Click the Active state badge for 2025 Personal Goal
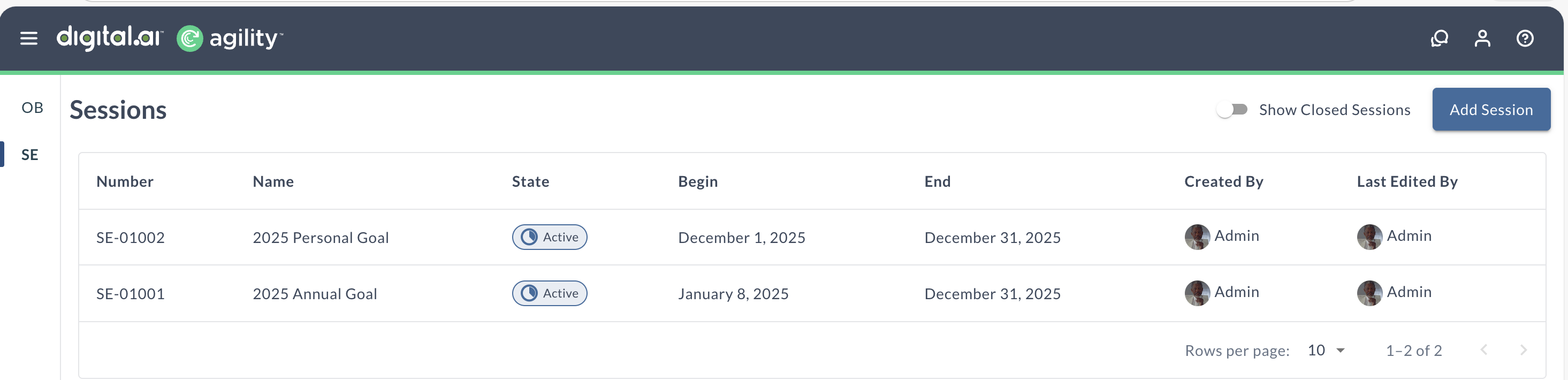 (x=549, y=238)
